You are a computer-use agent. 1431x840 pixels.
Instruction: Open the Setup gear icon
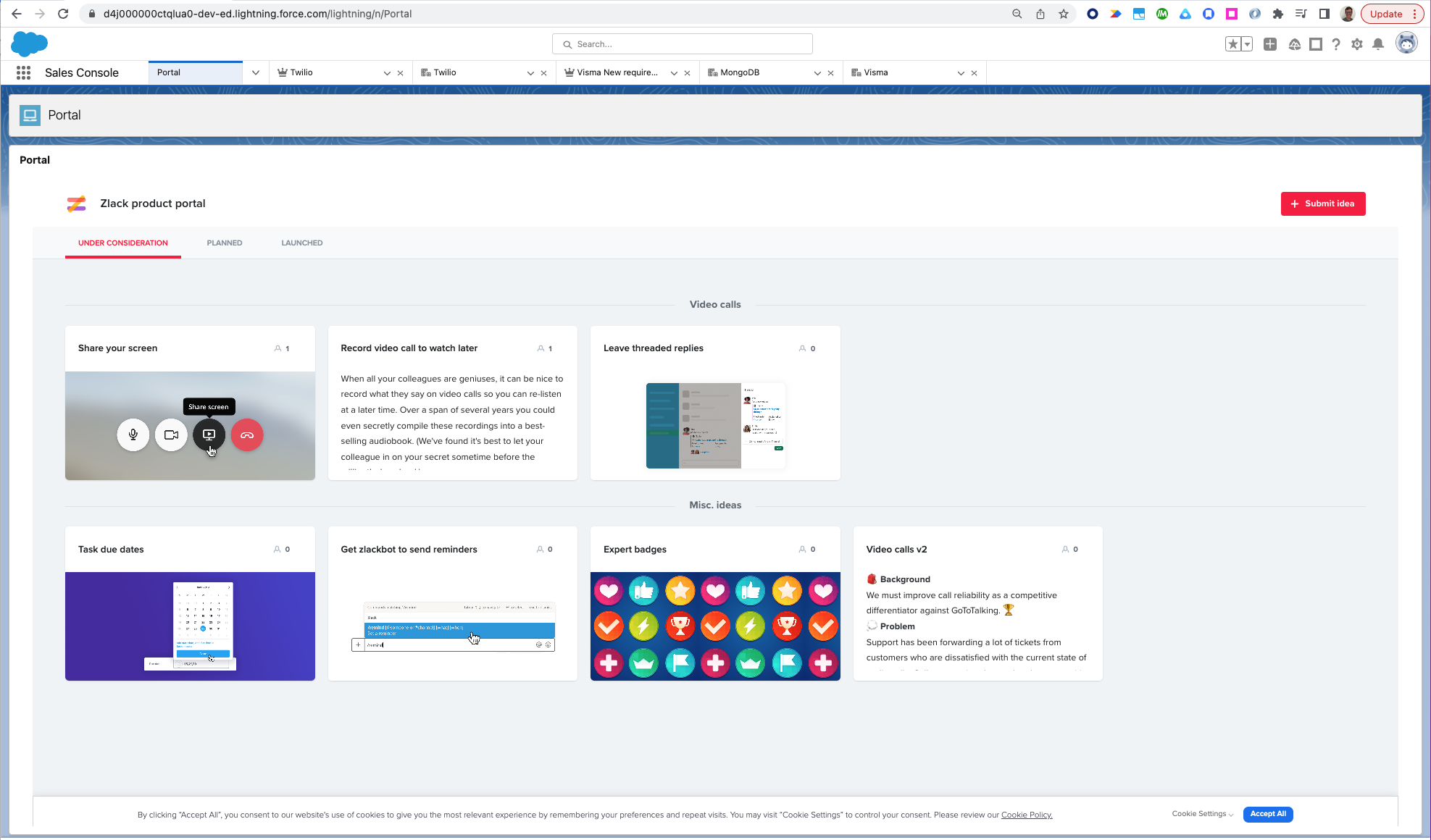pos(1357,44)
